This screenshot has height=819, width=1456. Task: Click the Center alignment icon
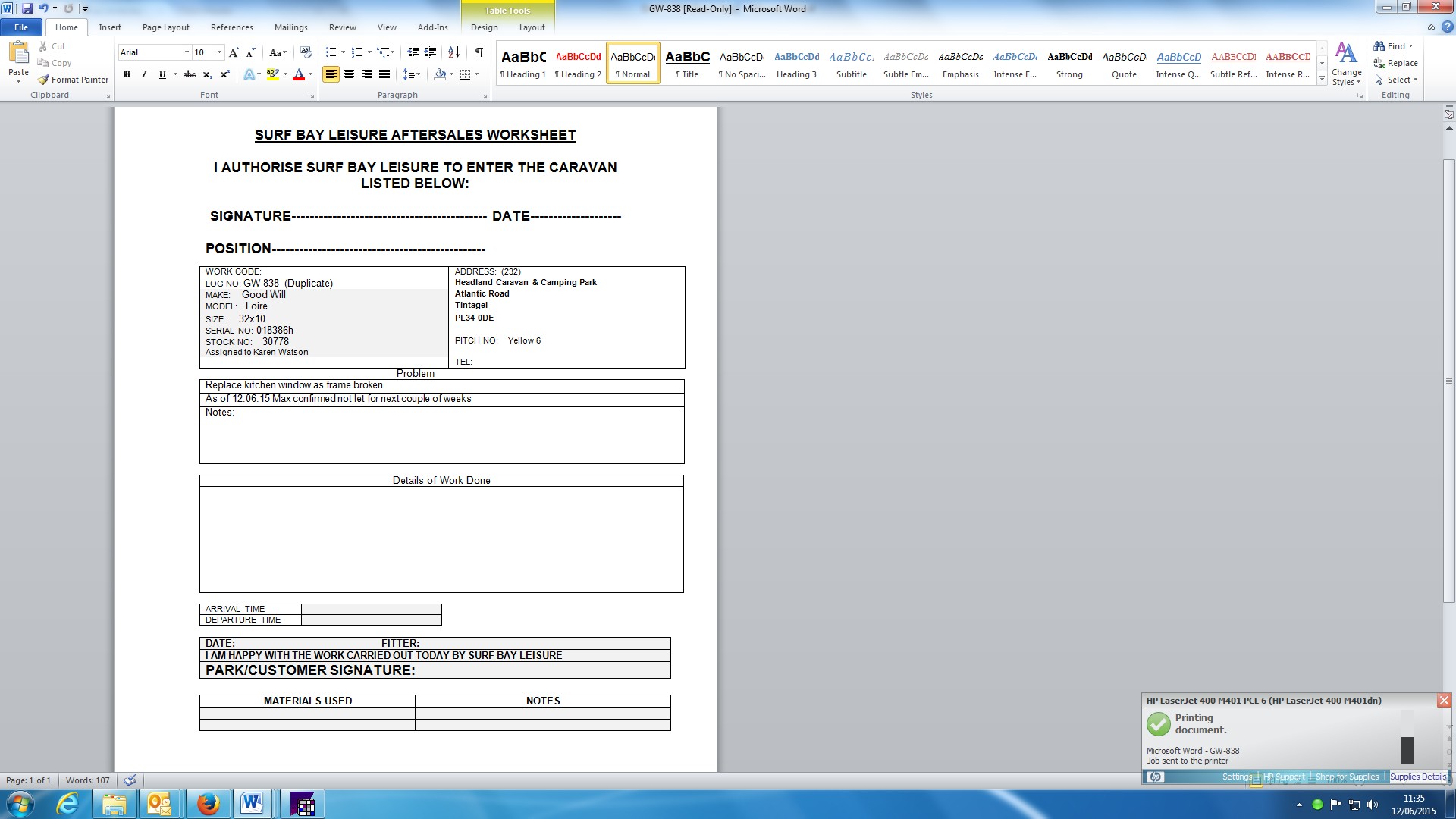[349, 74]
